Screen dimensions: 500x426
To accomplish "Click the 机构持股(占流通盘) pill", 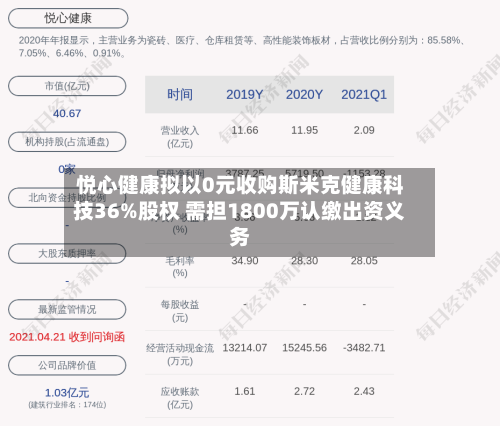I will (x=67, y=142).
